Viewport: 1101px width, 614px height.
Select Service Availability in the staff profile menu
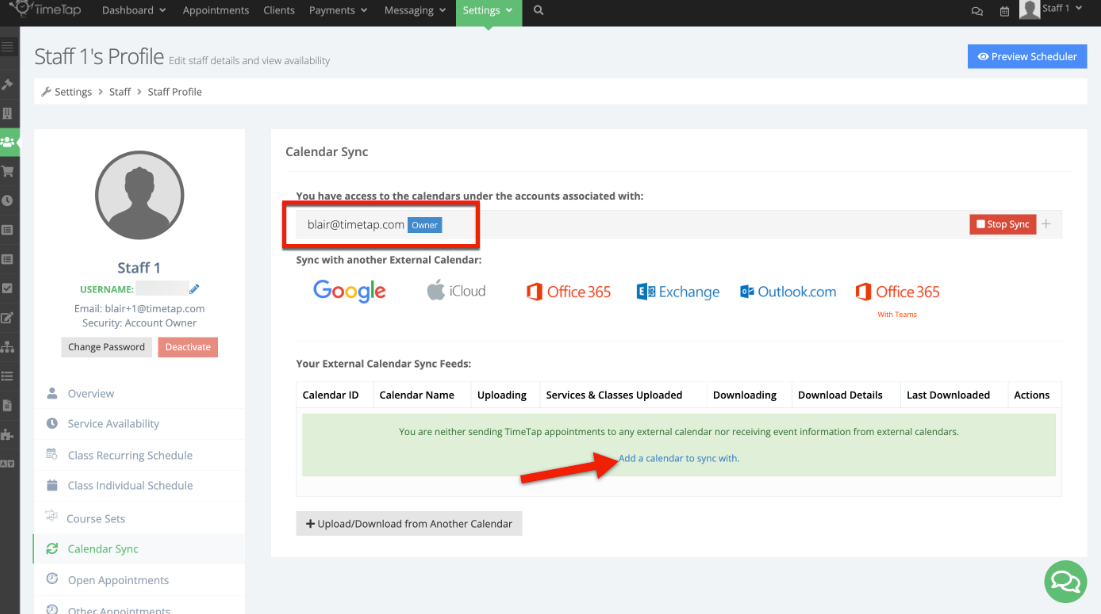110,423
